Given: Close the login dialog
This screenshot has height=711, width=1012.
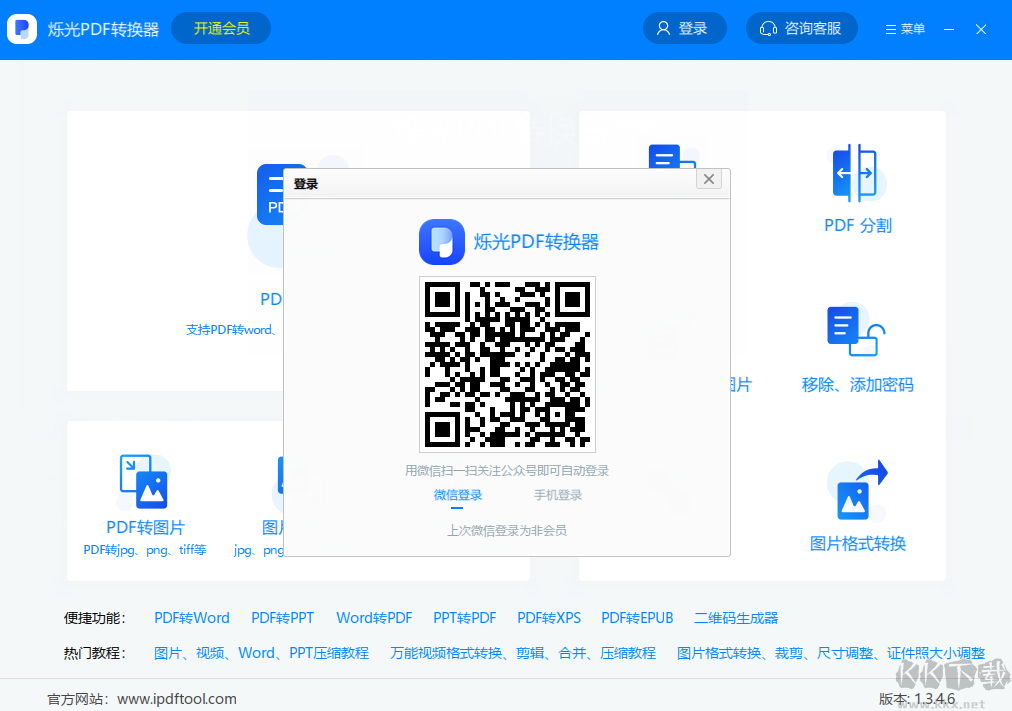Looking at the screenshot, I should point(709,179).
